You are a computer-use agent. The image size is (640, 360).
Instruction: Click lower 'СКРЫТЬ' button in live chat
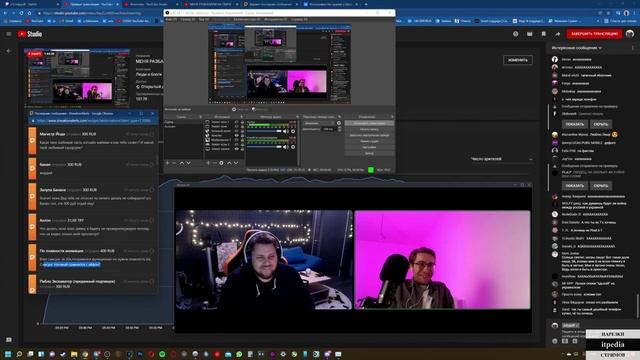click(x=601, y=186)
